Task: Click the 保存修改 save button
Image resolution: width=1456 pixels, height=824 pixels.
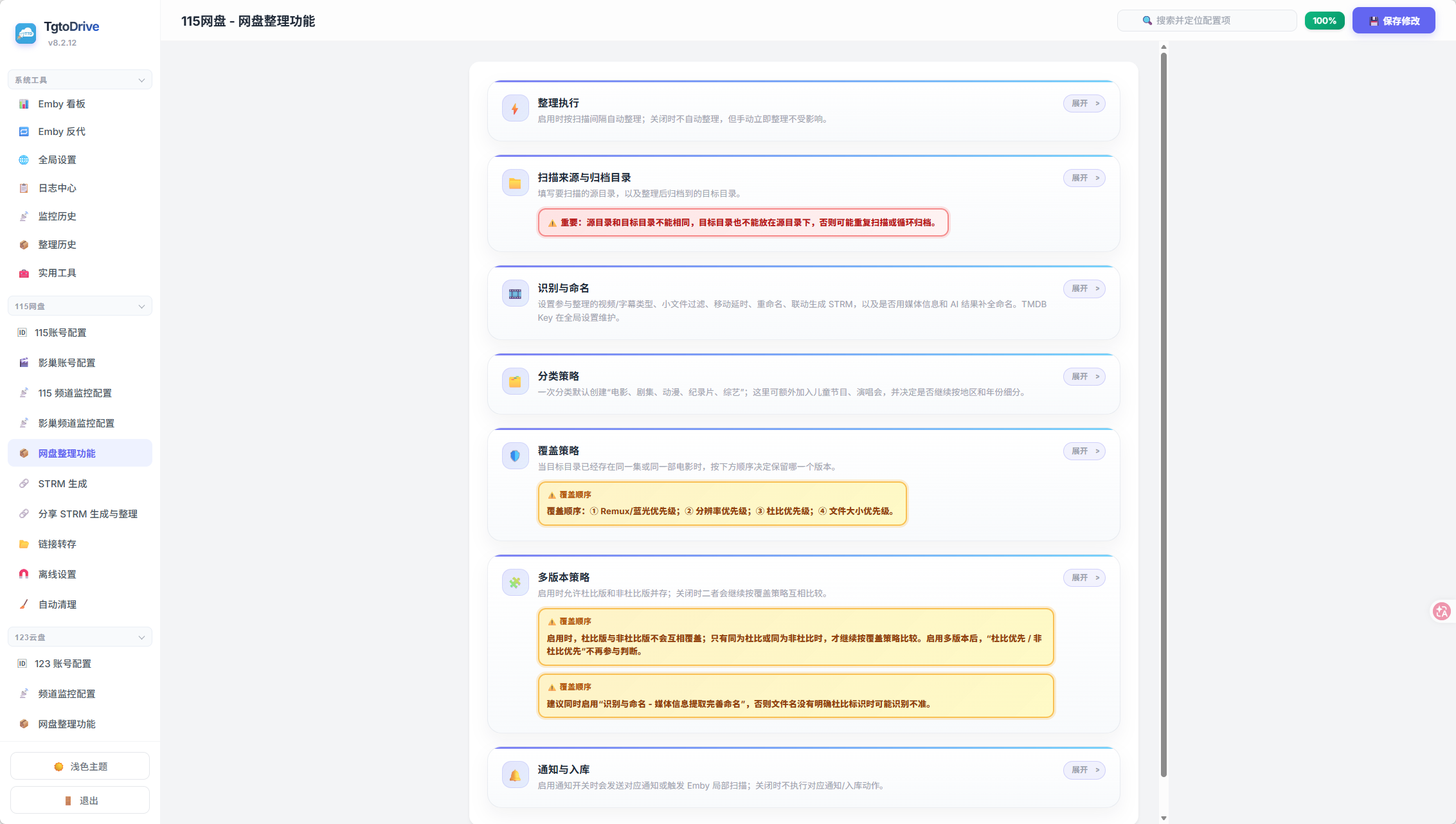Action: (1394, 21)
